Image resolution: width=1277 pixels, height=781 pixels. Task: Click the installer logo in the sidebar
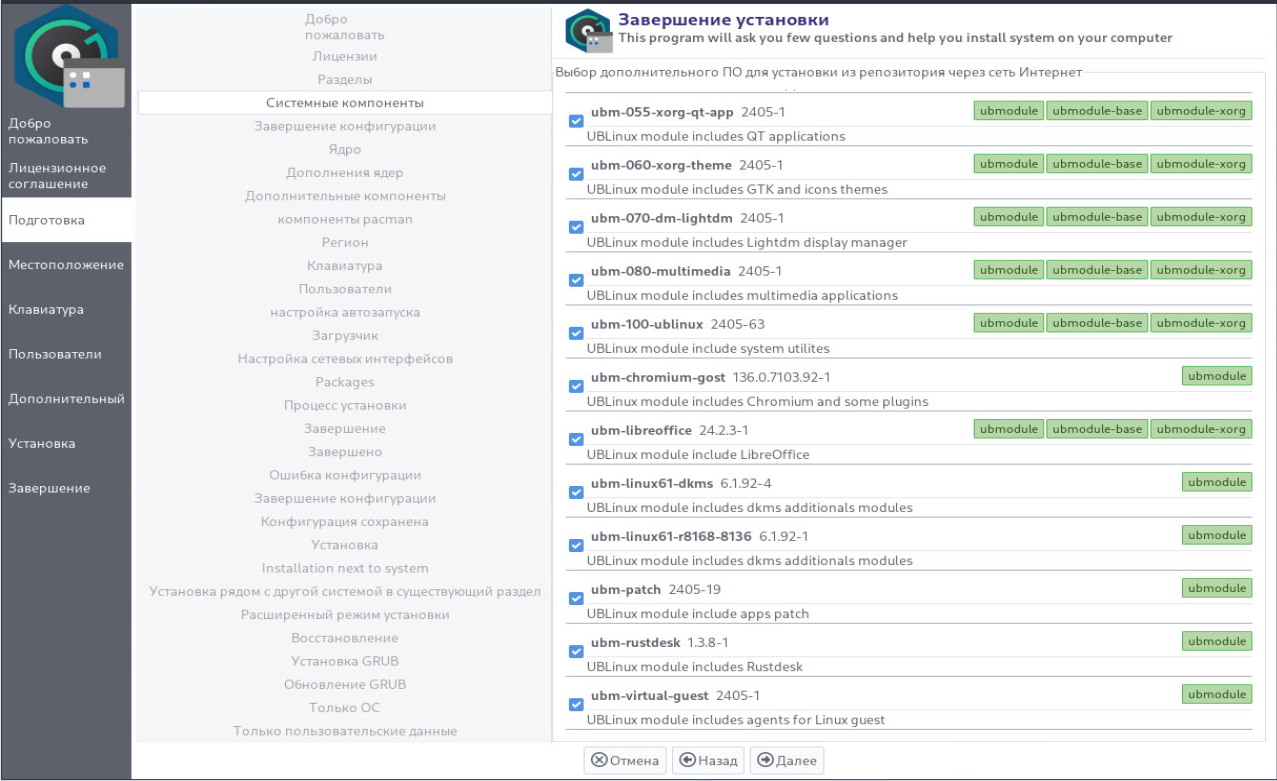(66, 56)
